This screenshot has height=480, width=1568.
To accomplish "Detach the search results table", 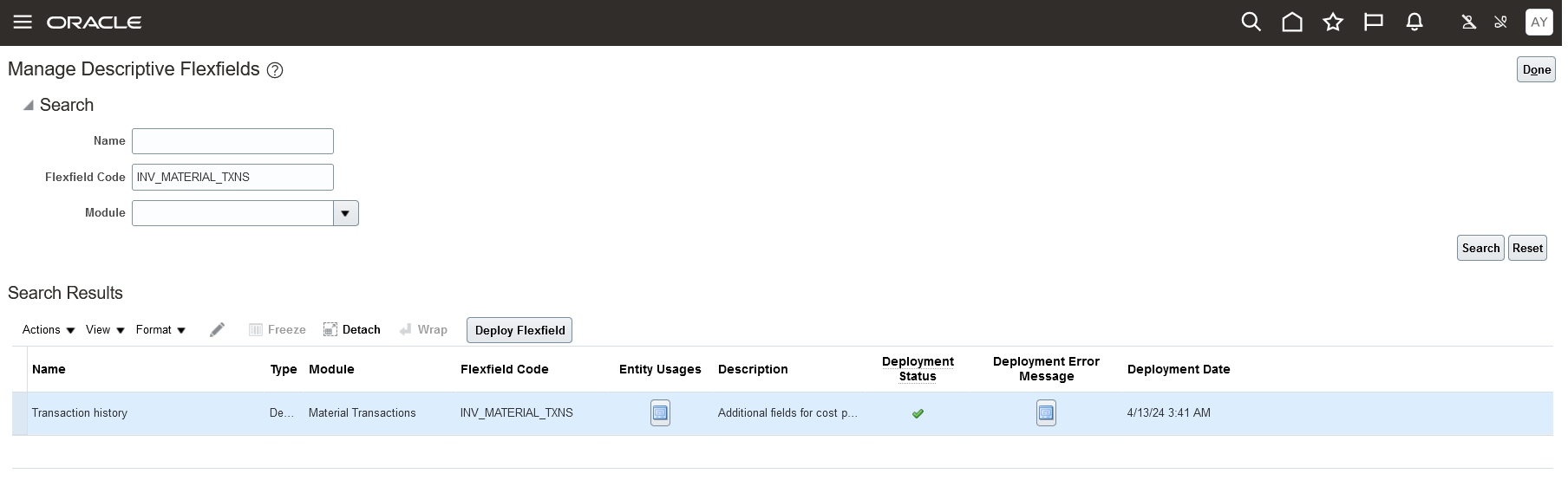I will pos(352,330).
